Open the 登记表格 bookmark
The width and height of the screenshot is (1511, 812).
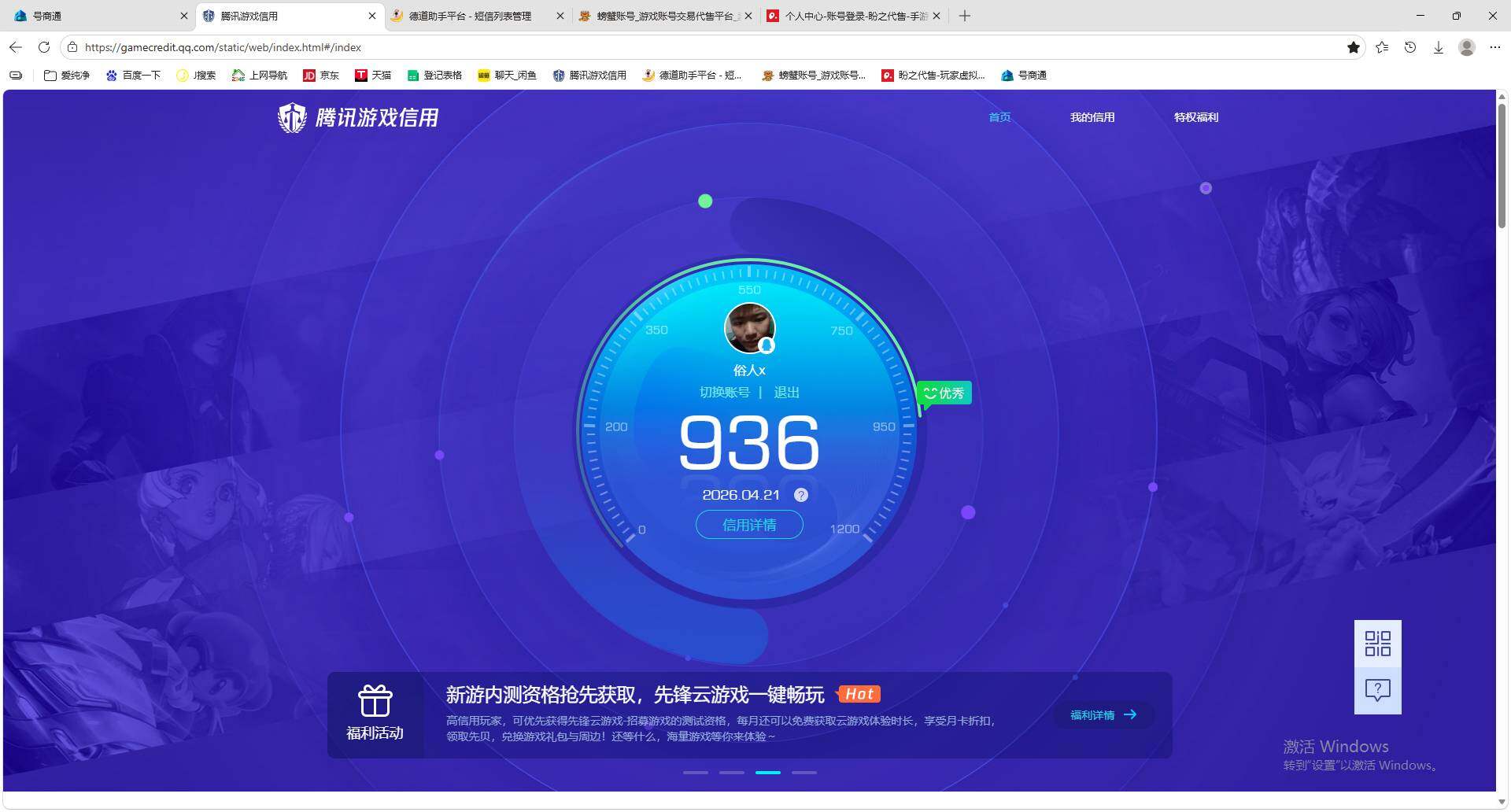click(x=434, y=76)
